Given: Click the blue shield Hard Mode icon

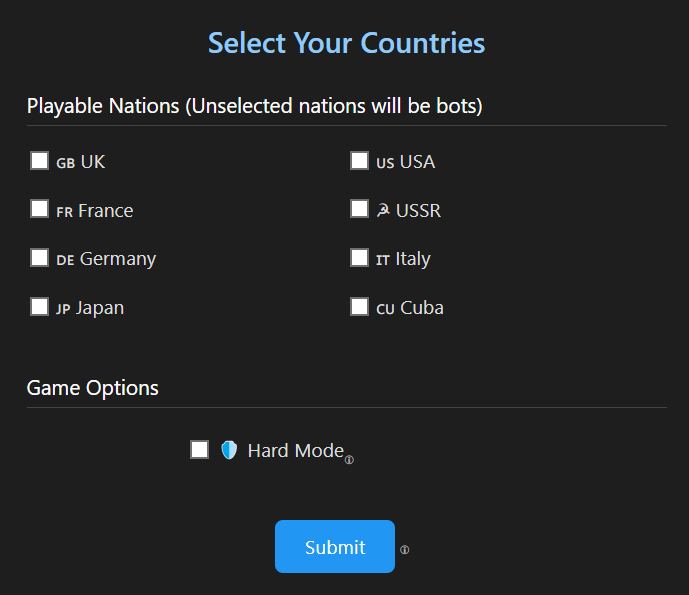Looking at the screenshot, I should 229,450.
